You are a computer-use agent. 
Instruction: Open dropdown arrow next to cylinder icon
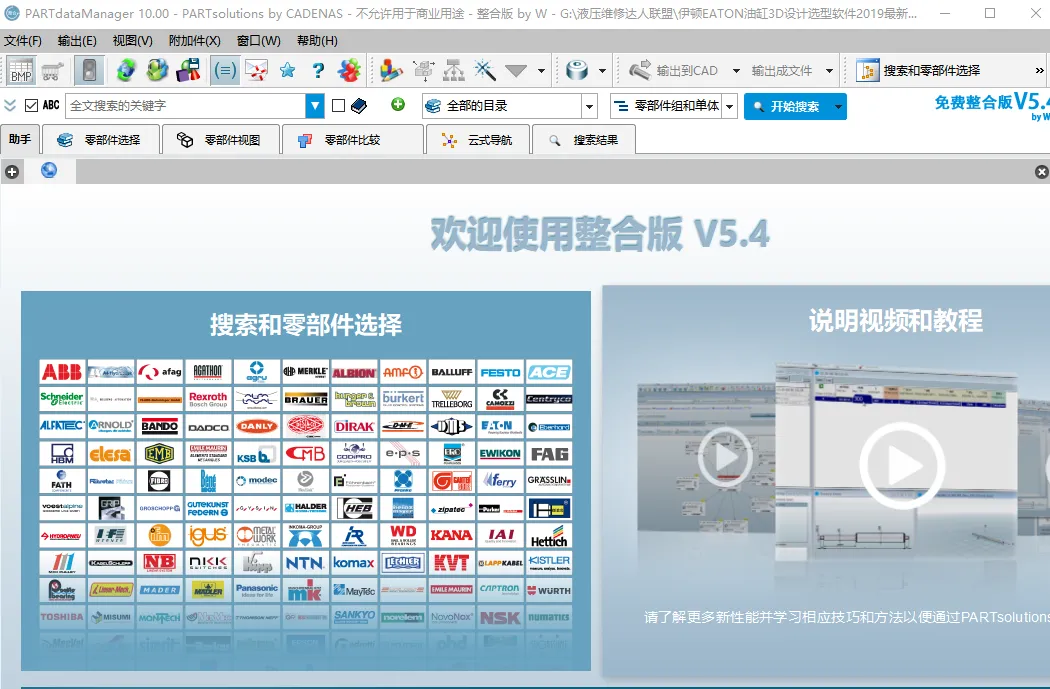tap(602, 70)
